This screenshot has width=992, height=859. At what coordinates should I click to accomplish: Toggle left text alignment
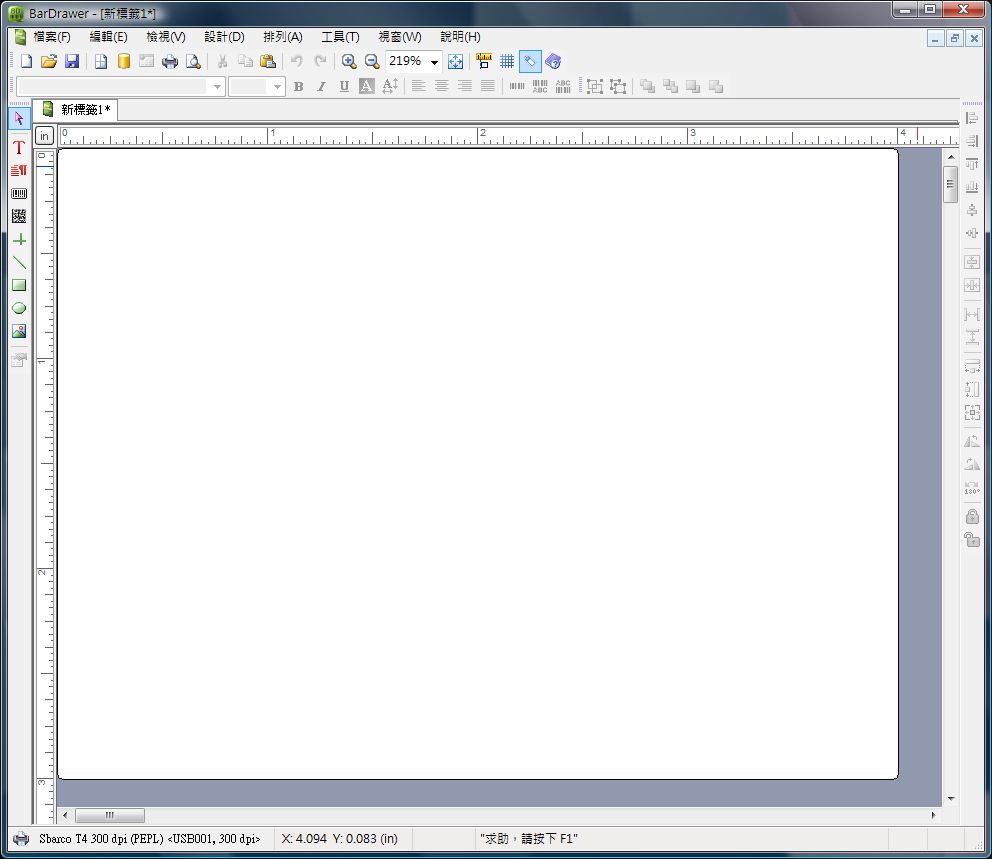coord(418,87)
